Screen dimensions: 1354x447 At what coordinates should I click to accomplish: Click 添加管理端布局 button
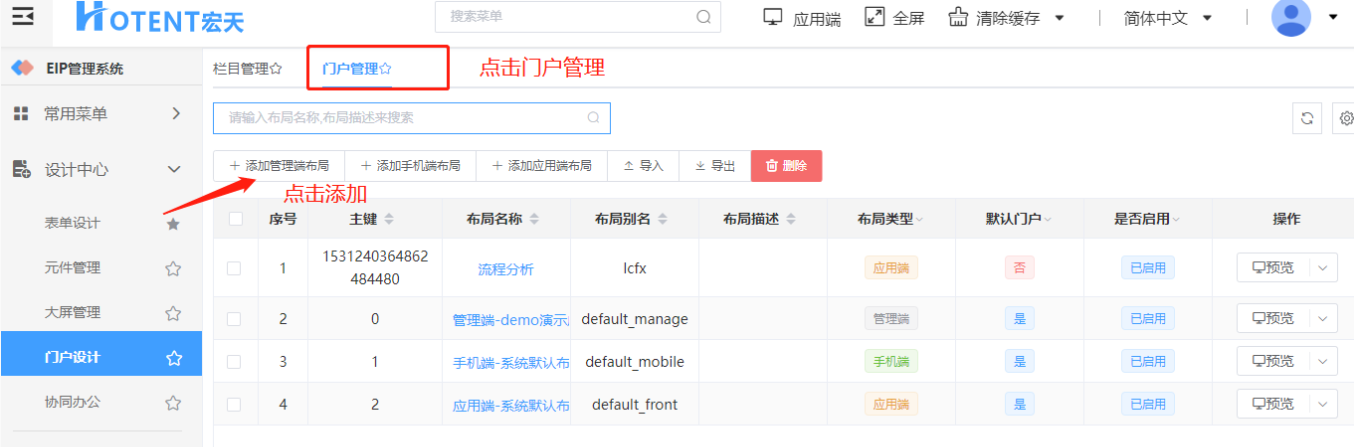[279, 166]
